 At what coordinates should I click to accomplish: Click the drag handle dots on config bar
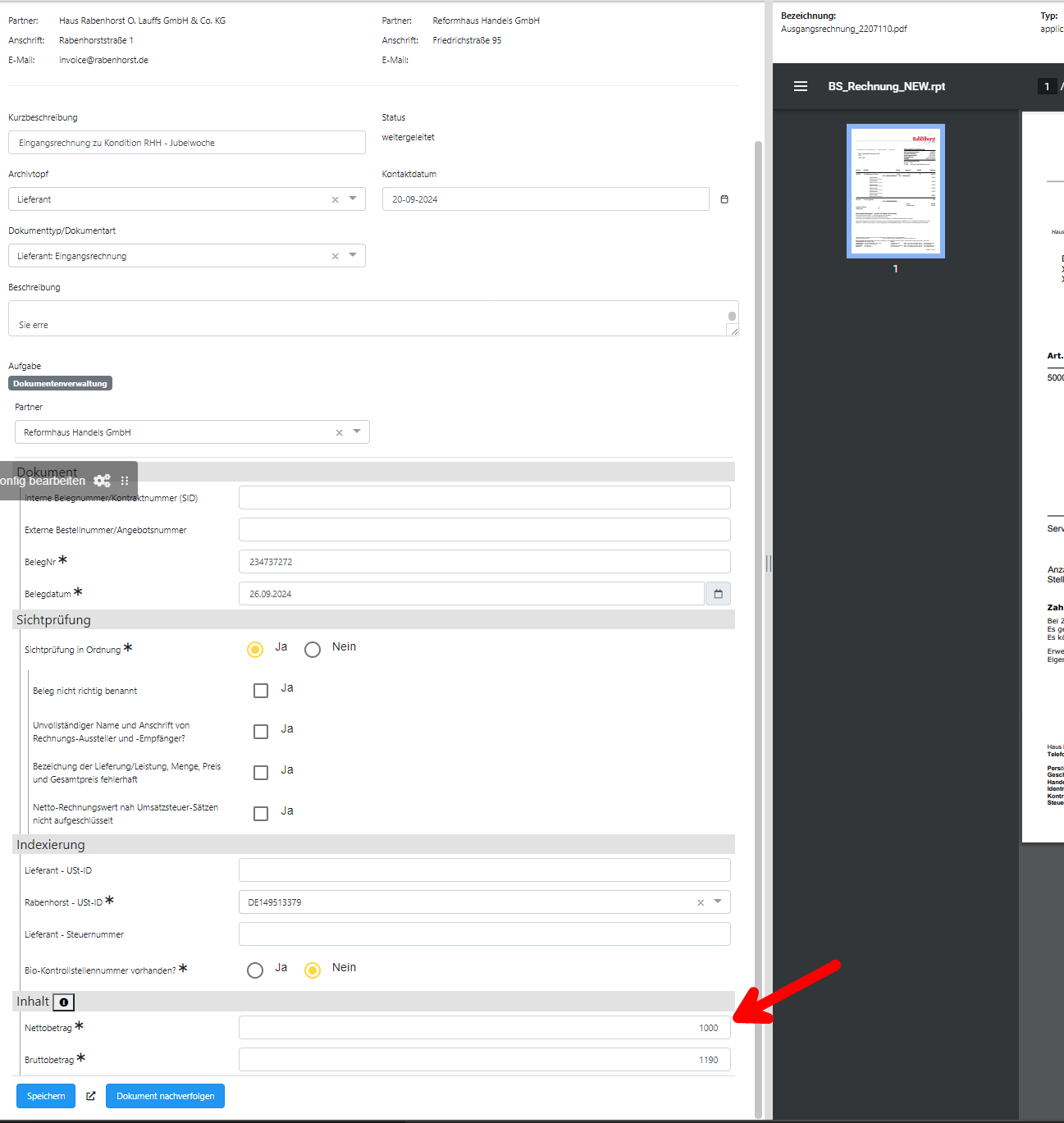(x=125, y=481)
